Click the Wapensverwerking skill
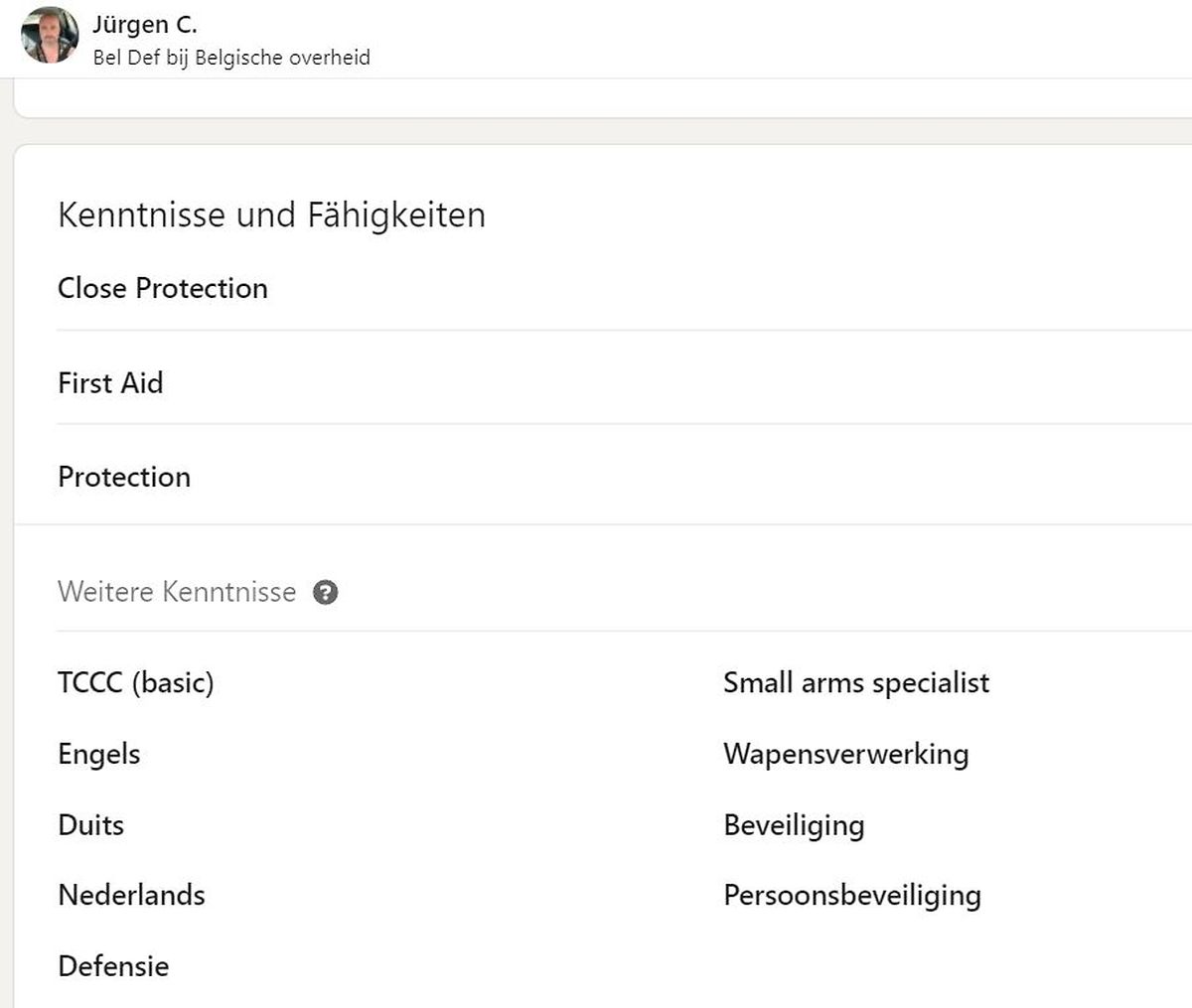The image size is (1192, 1008). (846, 754)
